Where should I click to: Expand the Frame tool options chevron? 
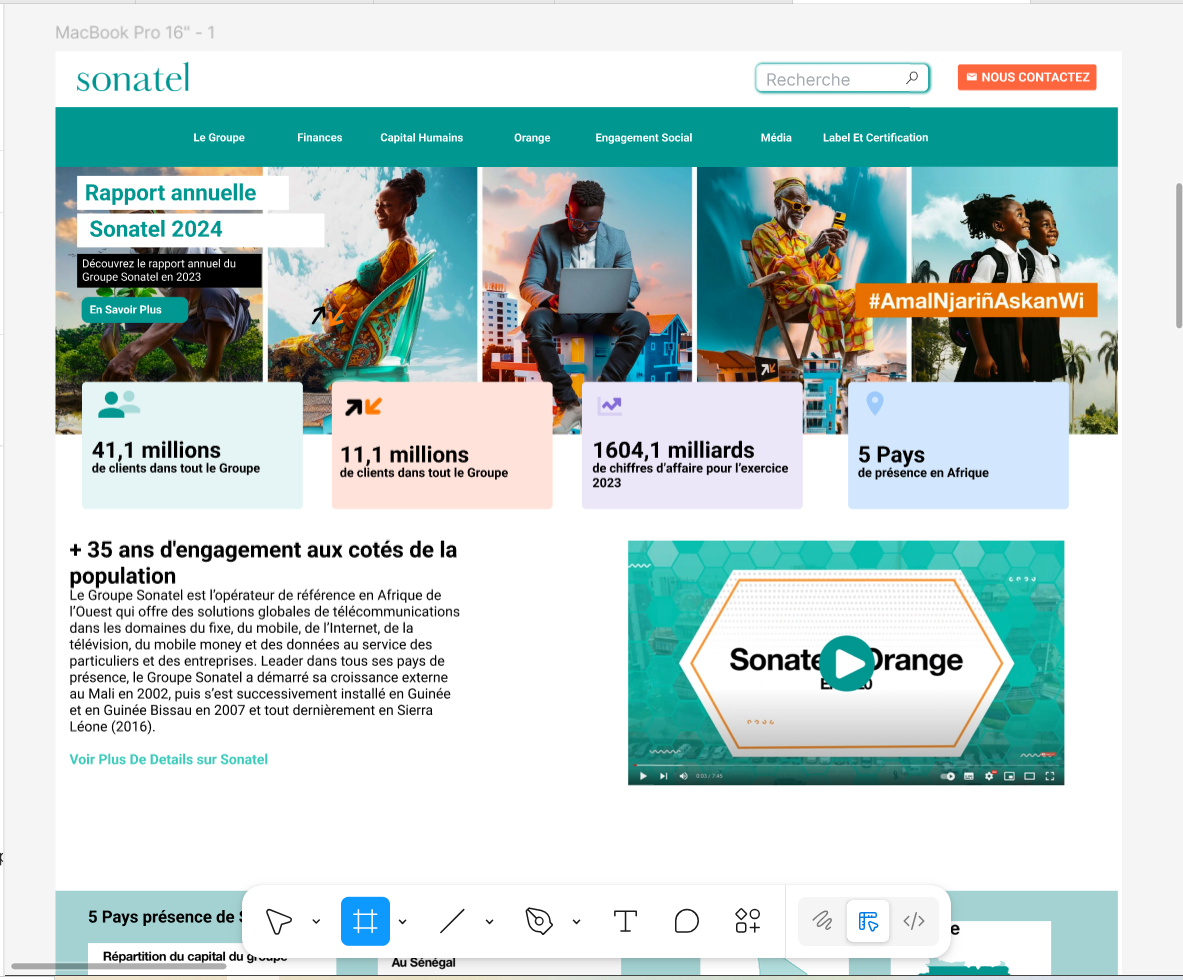[403, 921]
